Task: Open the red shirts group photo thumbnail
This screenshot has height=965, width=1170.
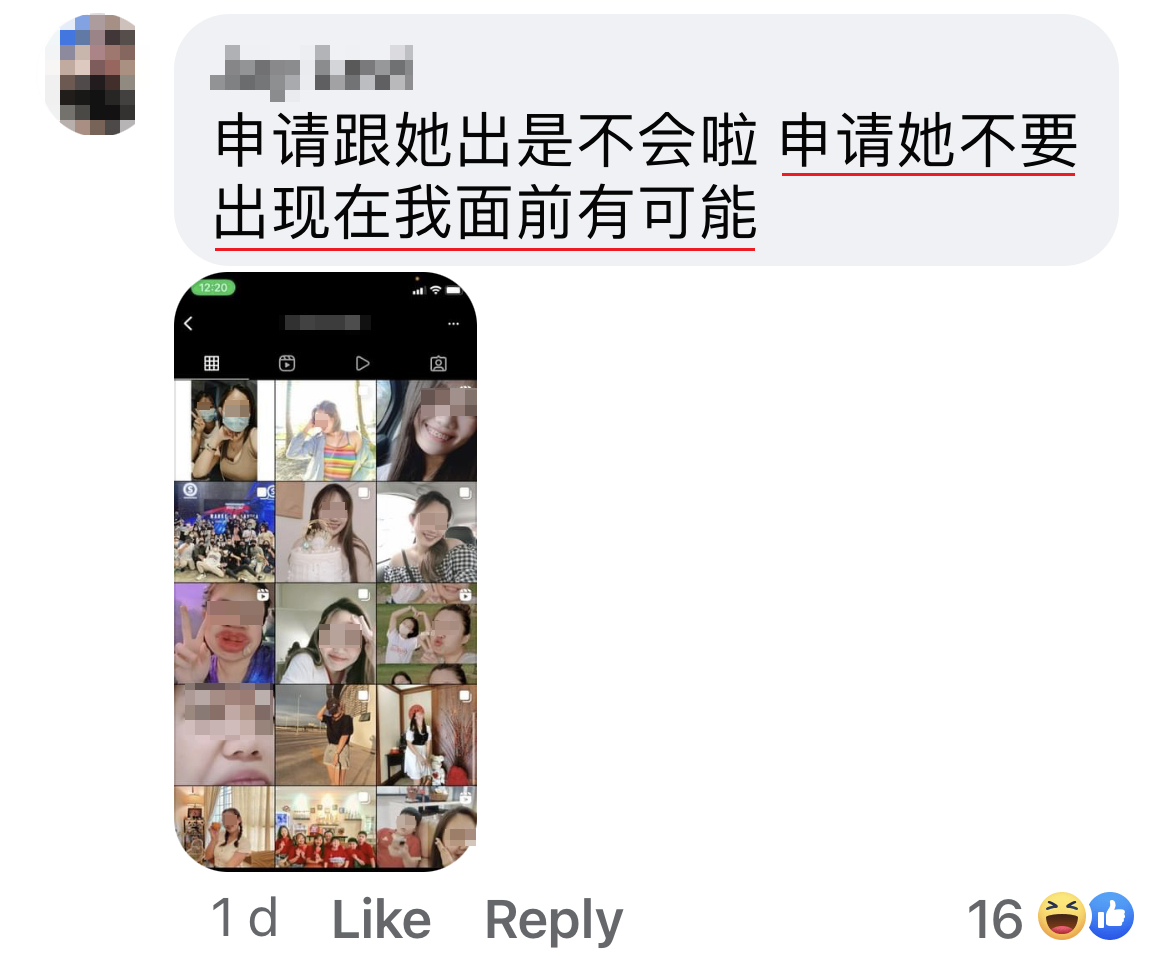Action: [325, 827]
